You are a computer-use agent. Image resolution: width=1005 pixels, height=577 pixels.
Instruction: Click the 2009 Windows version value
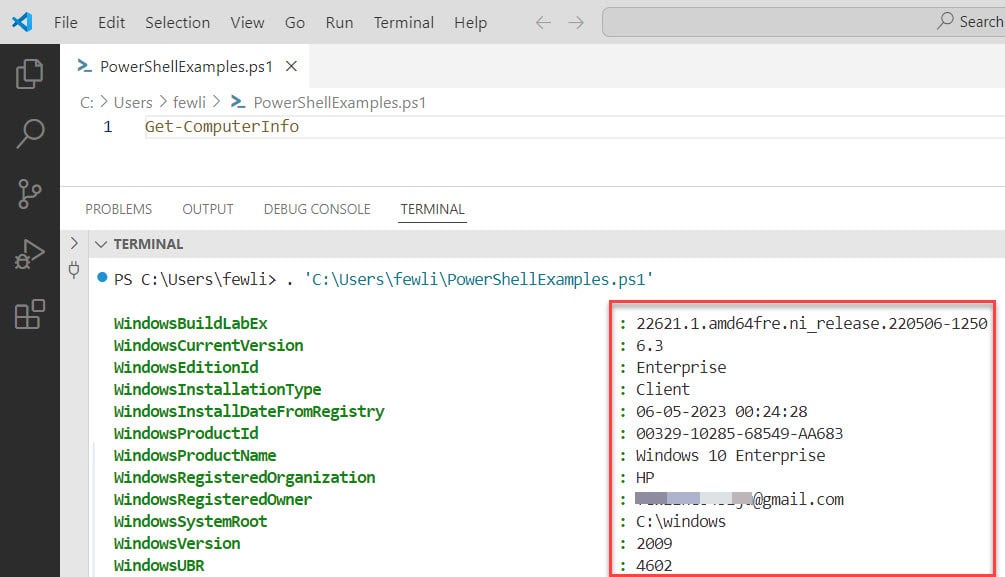[x=654, y=544]
